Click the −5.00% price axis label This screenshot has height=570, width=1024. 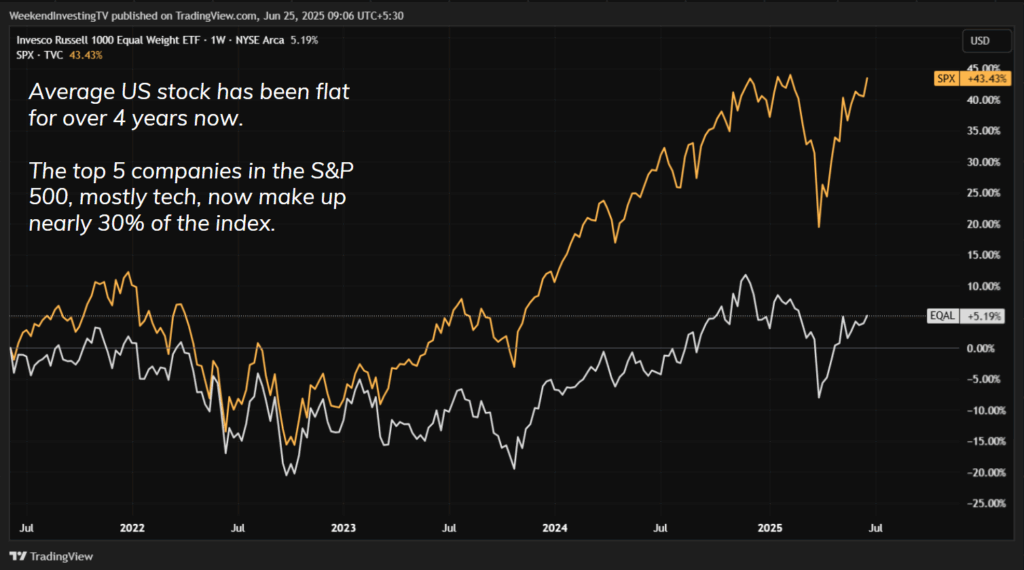tap(984, 379)
